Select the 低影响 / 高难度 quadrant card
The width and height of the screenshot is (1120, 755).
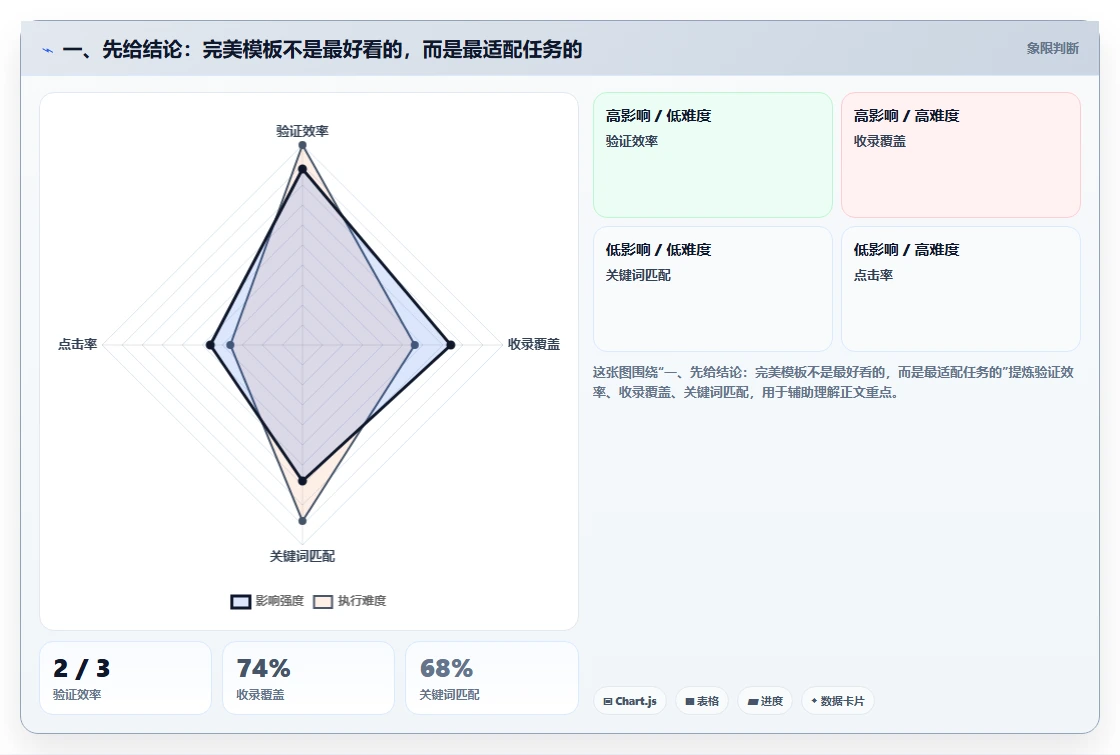point(961,289)
